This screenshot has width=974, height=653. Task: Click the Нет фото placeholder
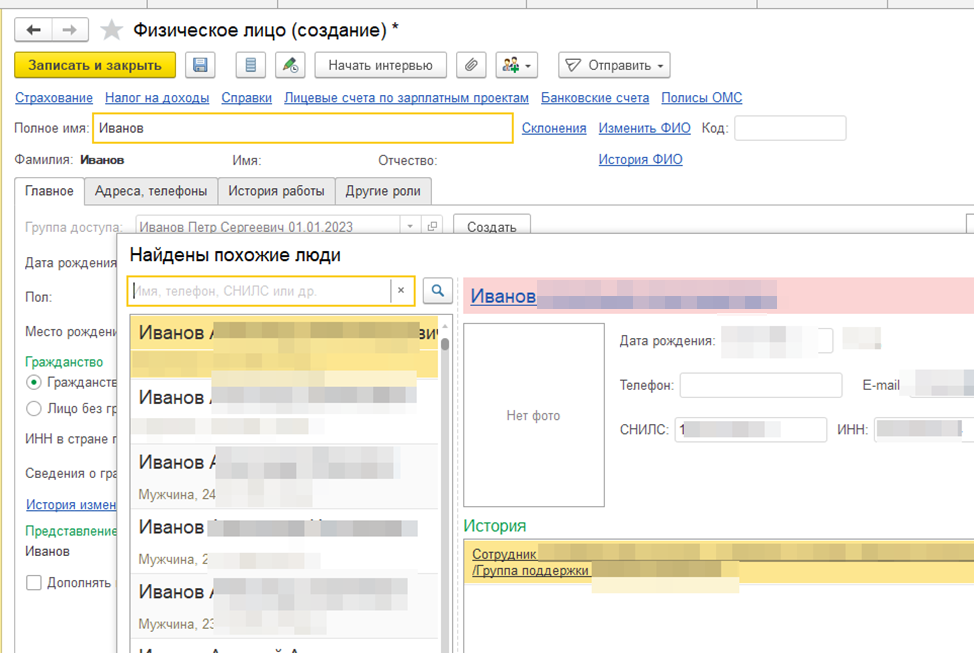click(x=534, y=415)
